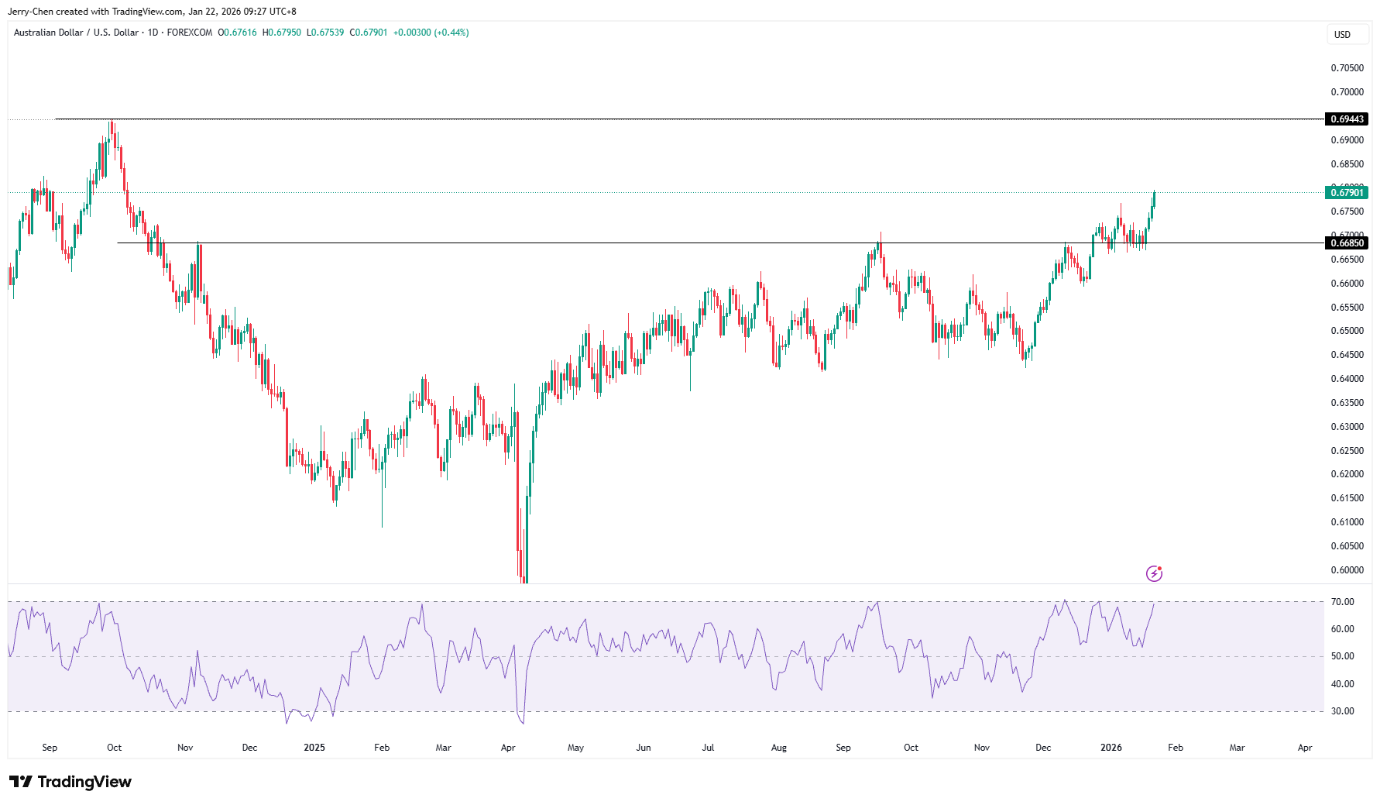Click the 2025 label on time axis
The width and height of the screenshot is (1380, 805).
314,747
